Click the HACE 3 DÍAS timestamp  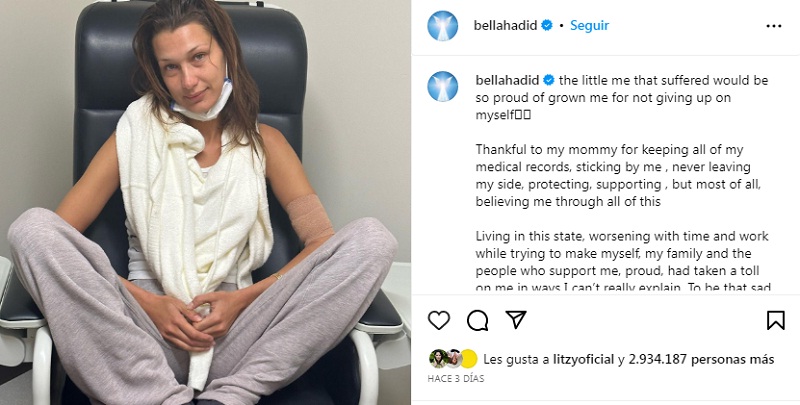pyautogui.click(x=456, y=378)
